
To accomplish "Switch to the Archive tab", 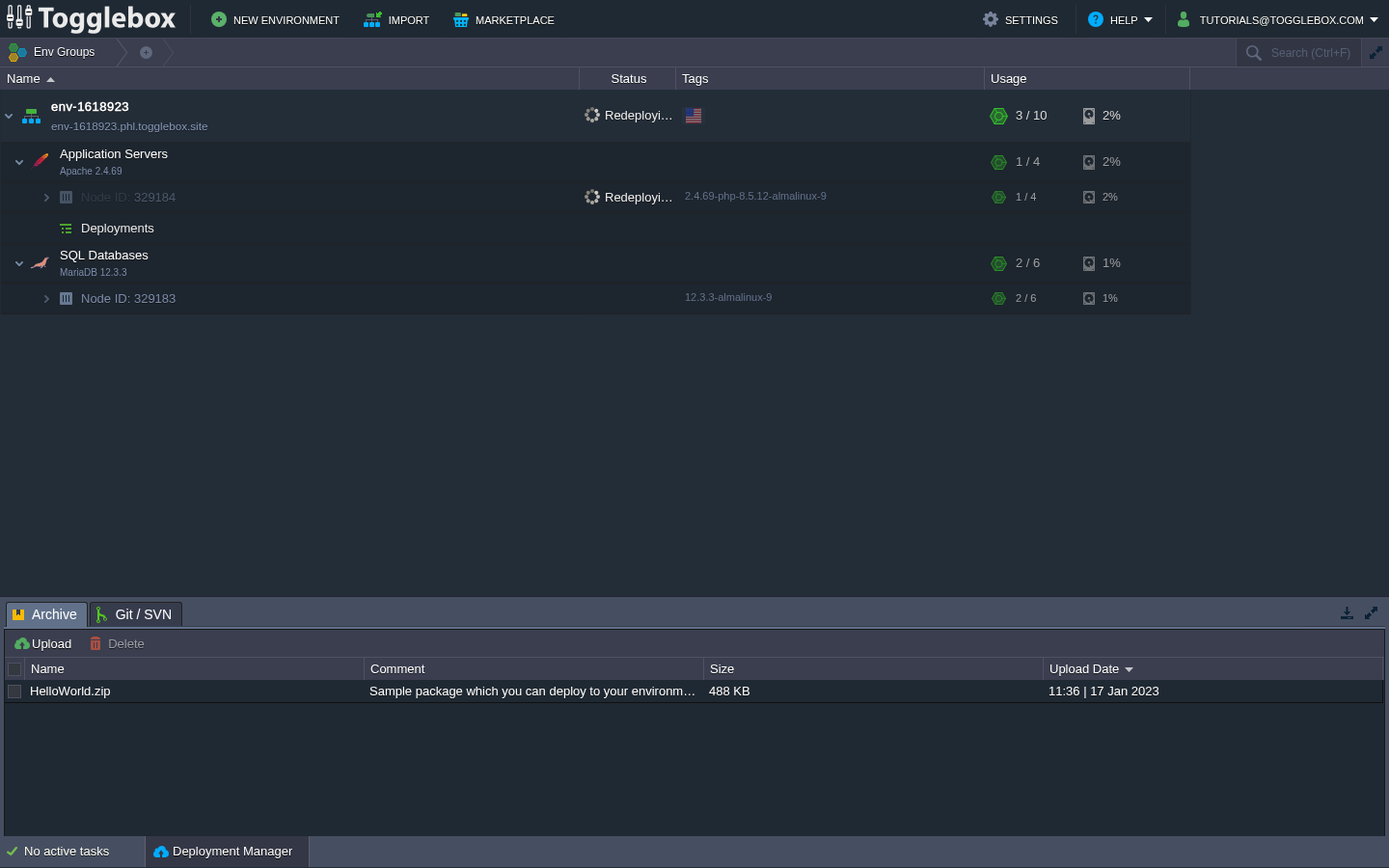I will point(46,614).
